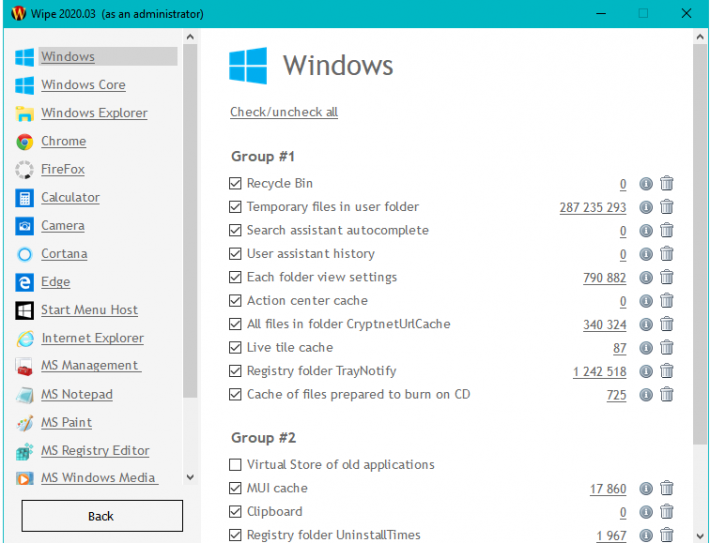This screenshot has height=543, width=710.
Task: Click the Back button
Action: pos(102,516)
